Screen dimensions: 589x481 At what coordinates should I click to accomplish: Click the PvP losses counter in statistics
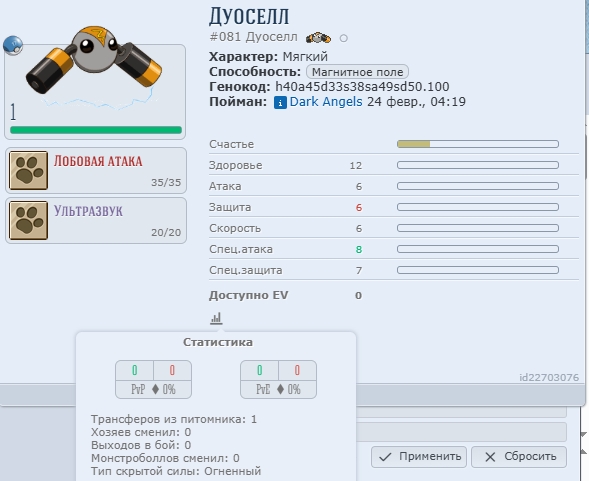coord(172,371)
